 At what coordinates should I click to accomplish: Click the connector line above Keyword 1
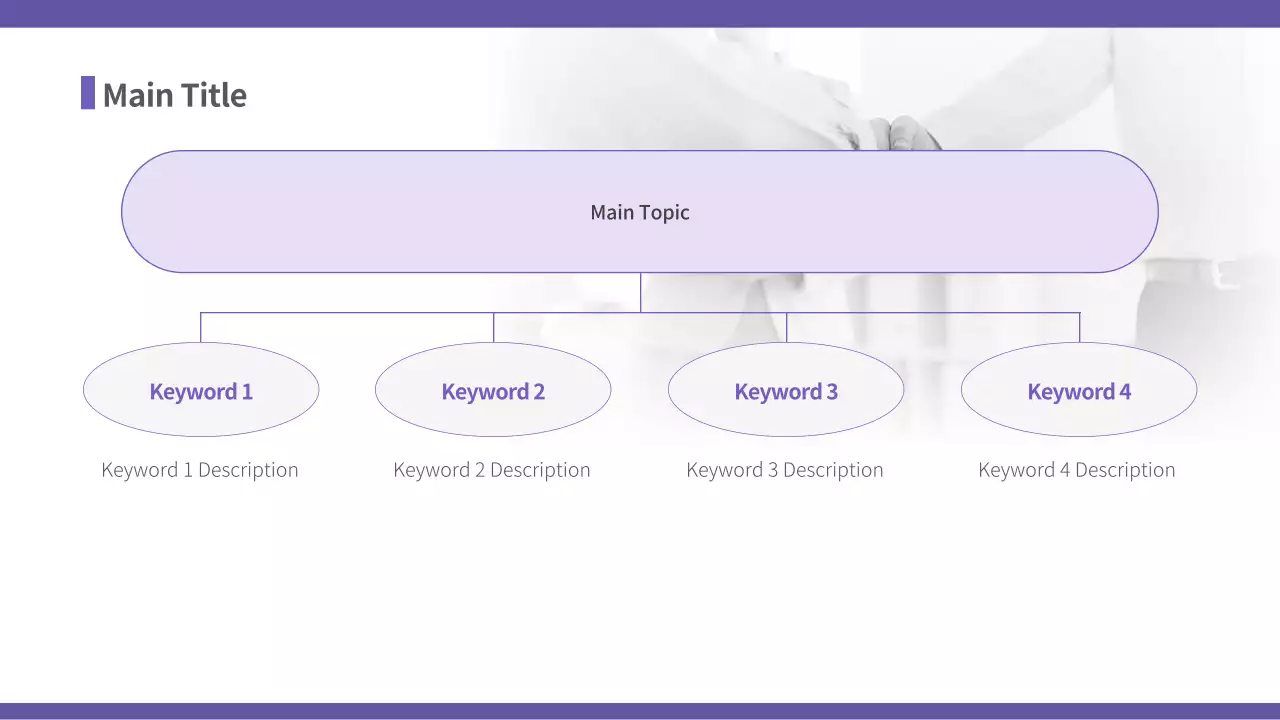tap(201, 328)
